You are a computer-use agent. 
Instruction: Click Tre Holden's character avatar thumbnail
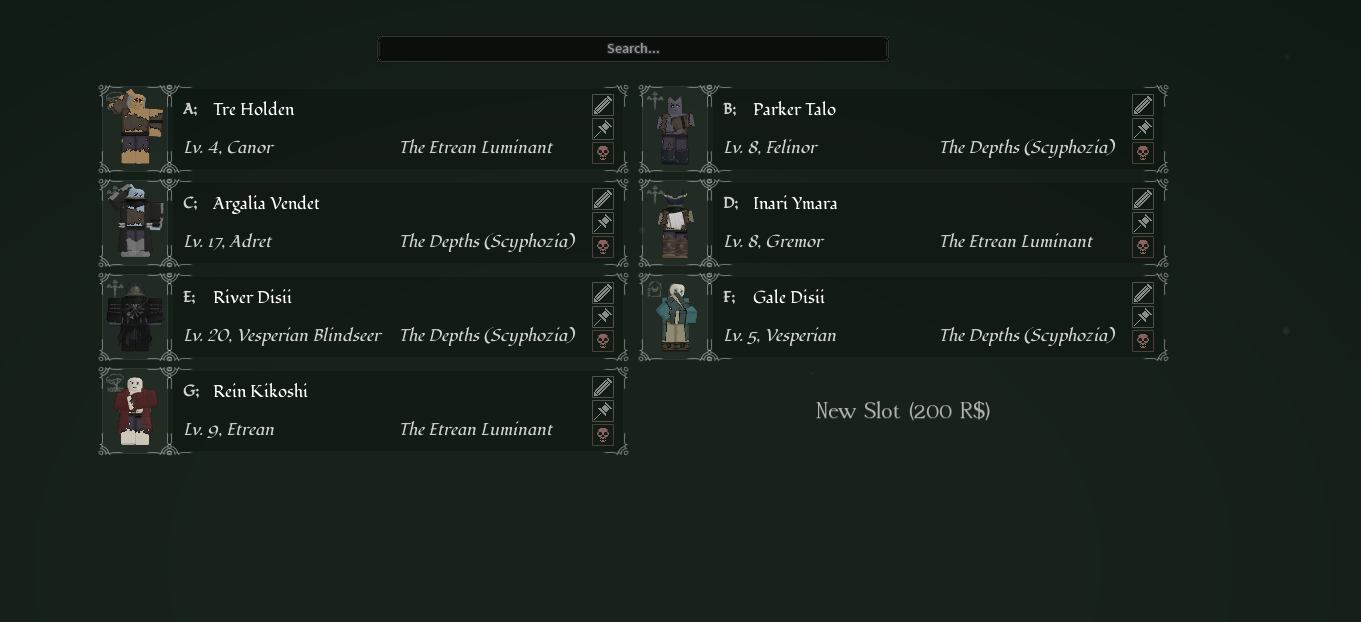pyautogui.click(x=135, y=129)
